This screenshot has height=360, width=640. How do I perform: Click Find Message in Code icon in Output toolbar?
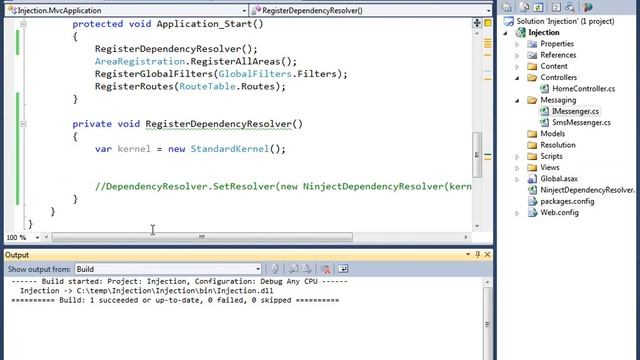click(275, 269)
